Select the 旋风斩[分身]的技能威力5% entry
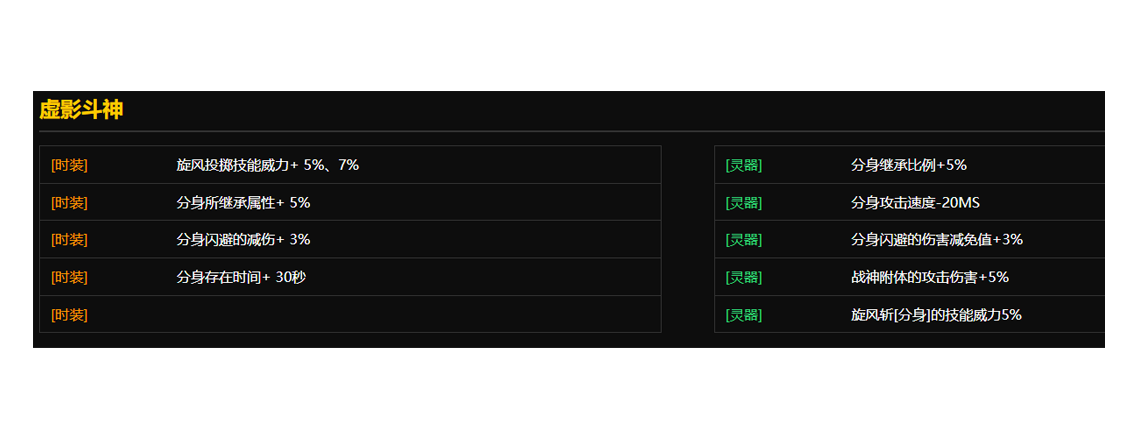 (936, 315)
